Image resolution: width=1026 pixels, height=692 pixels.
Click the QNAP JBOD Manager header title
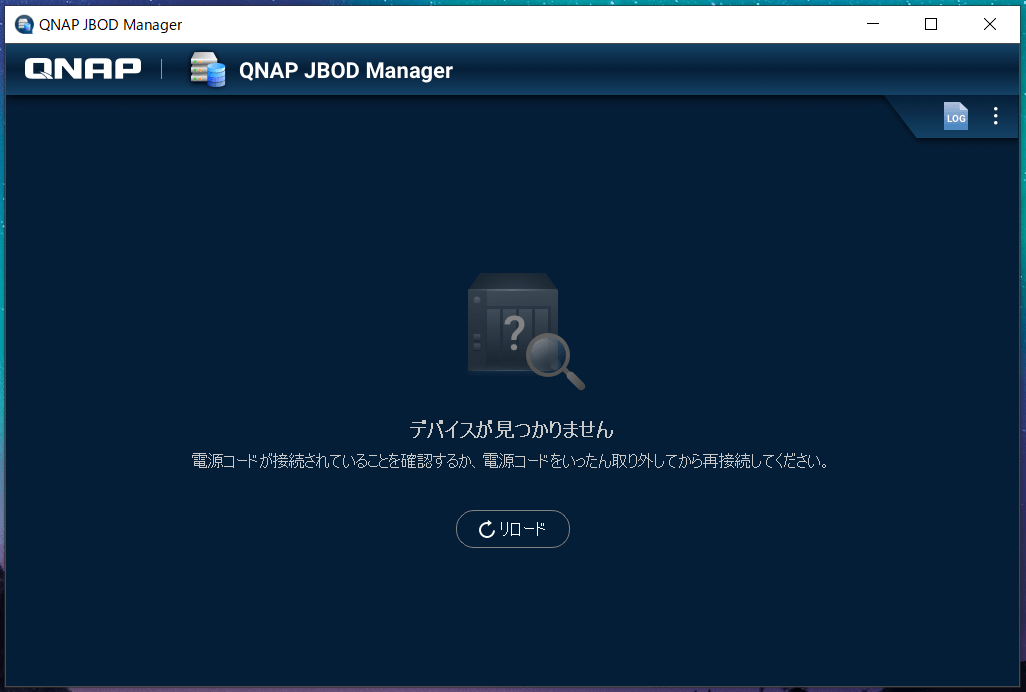[345, 70]
